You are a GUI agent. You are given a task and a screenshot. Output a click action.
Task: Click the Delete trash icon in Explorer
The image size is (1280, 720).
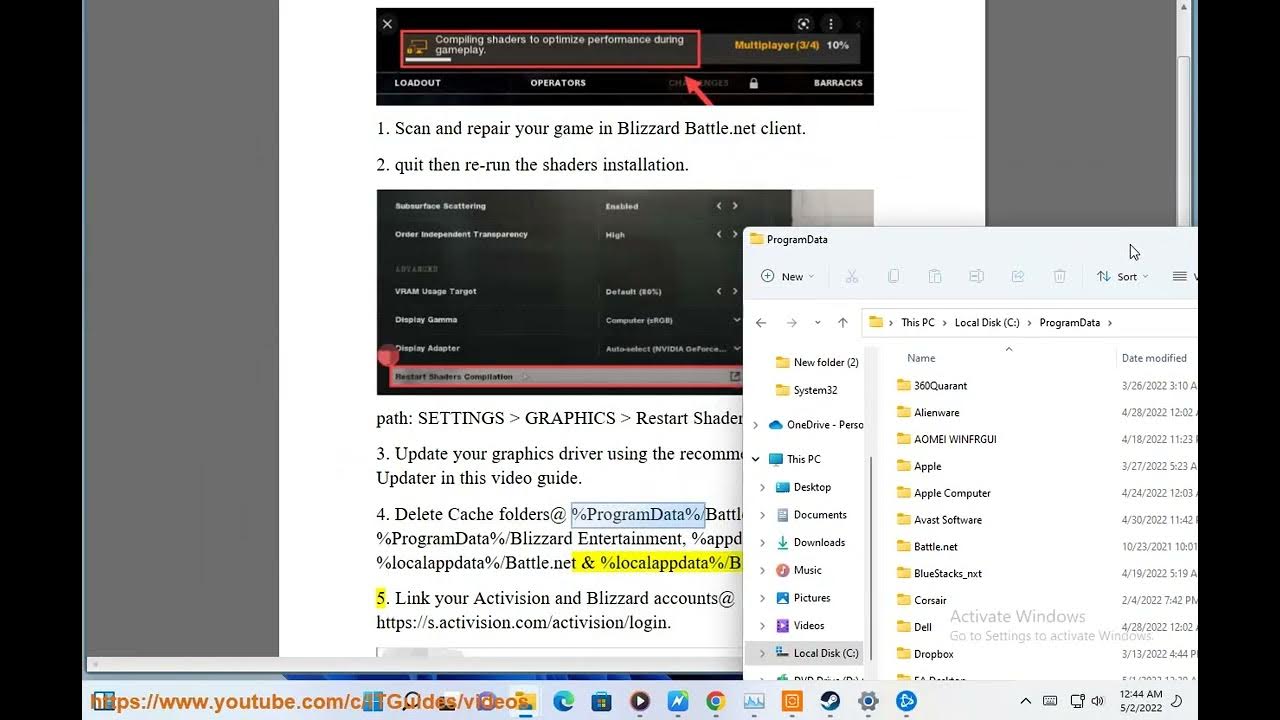pyautogui.click(x=1060, y=276)
